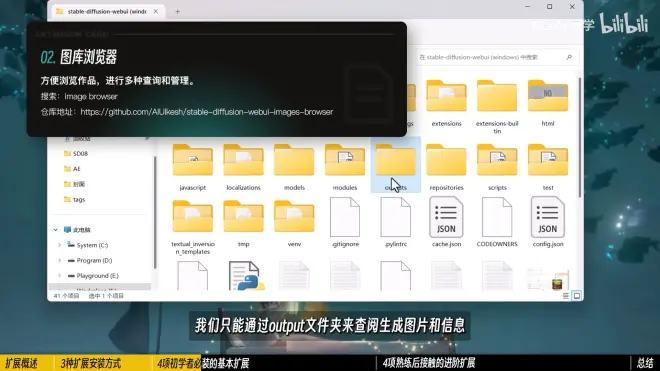
Task: Open the venv folder
Action: click(294, 223)
